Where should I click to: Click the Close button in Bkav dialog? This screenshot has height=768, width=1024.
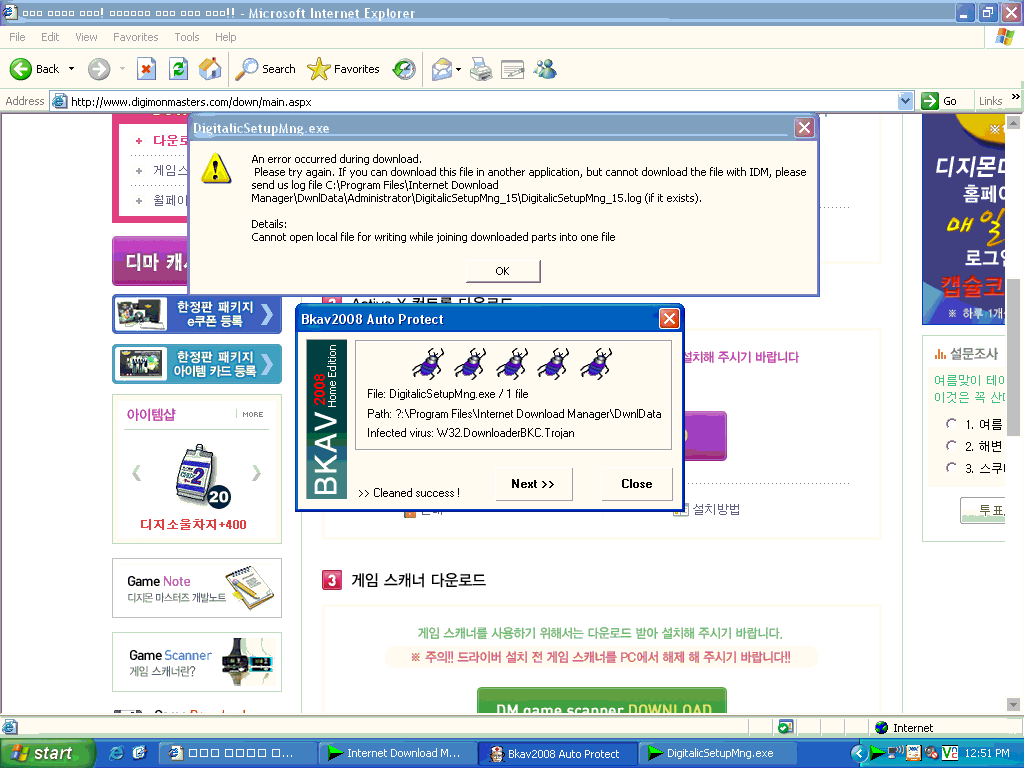[x=637, y=484]
